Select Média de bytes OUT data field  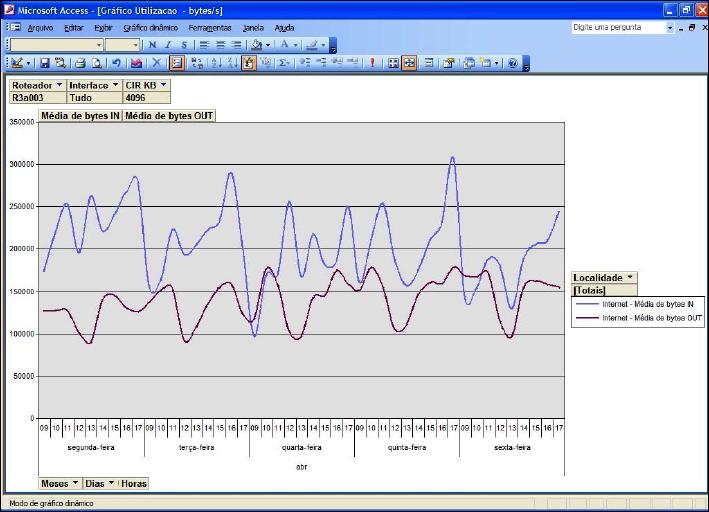click(169, 116)
